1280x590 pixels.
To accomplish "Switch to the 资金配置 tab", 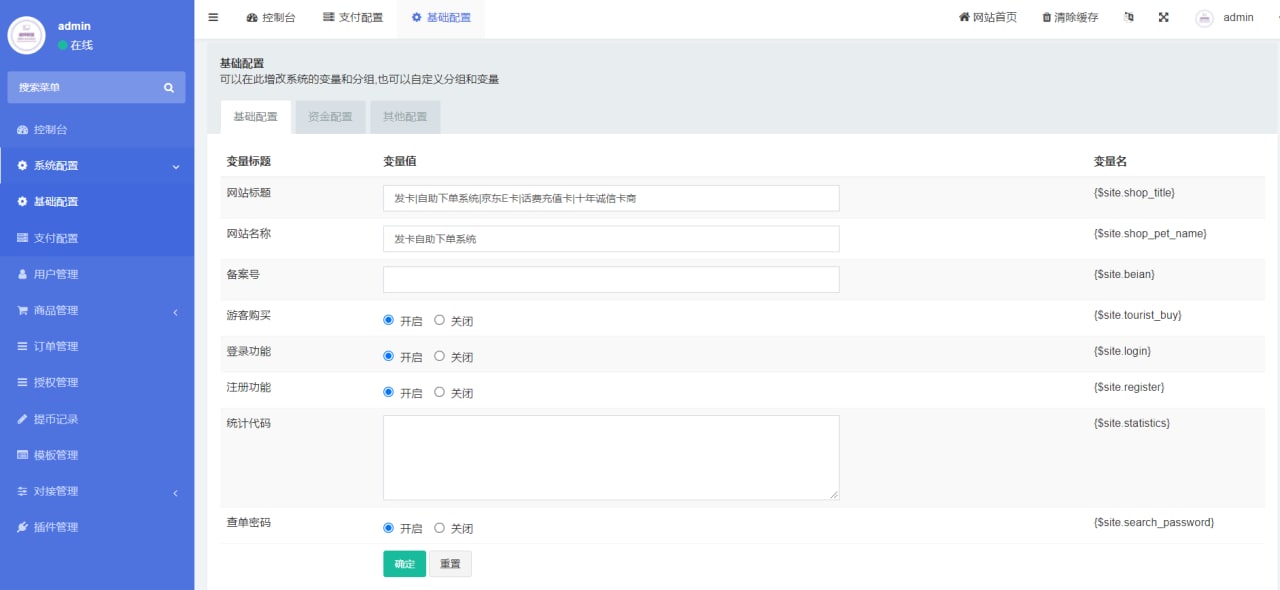I will click(x=330, y=116).
